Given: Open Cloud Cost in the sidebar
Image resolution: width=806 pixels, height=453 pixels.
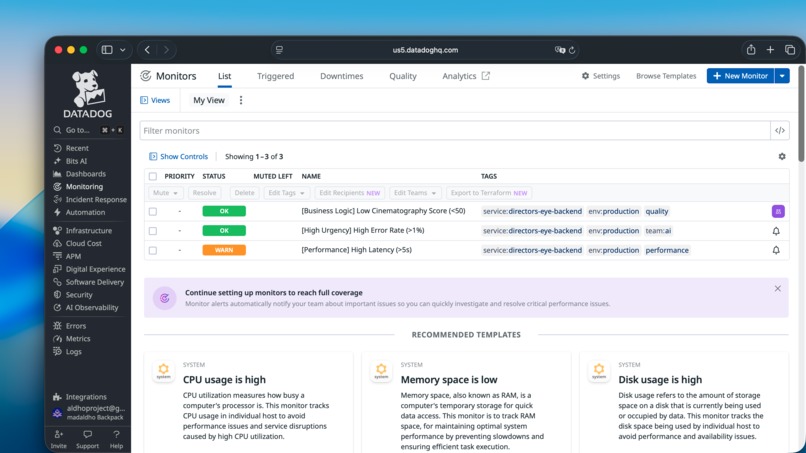Looking at the screenshot, I should (77, 244).
